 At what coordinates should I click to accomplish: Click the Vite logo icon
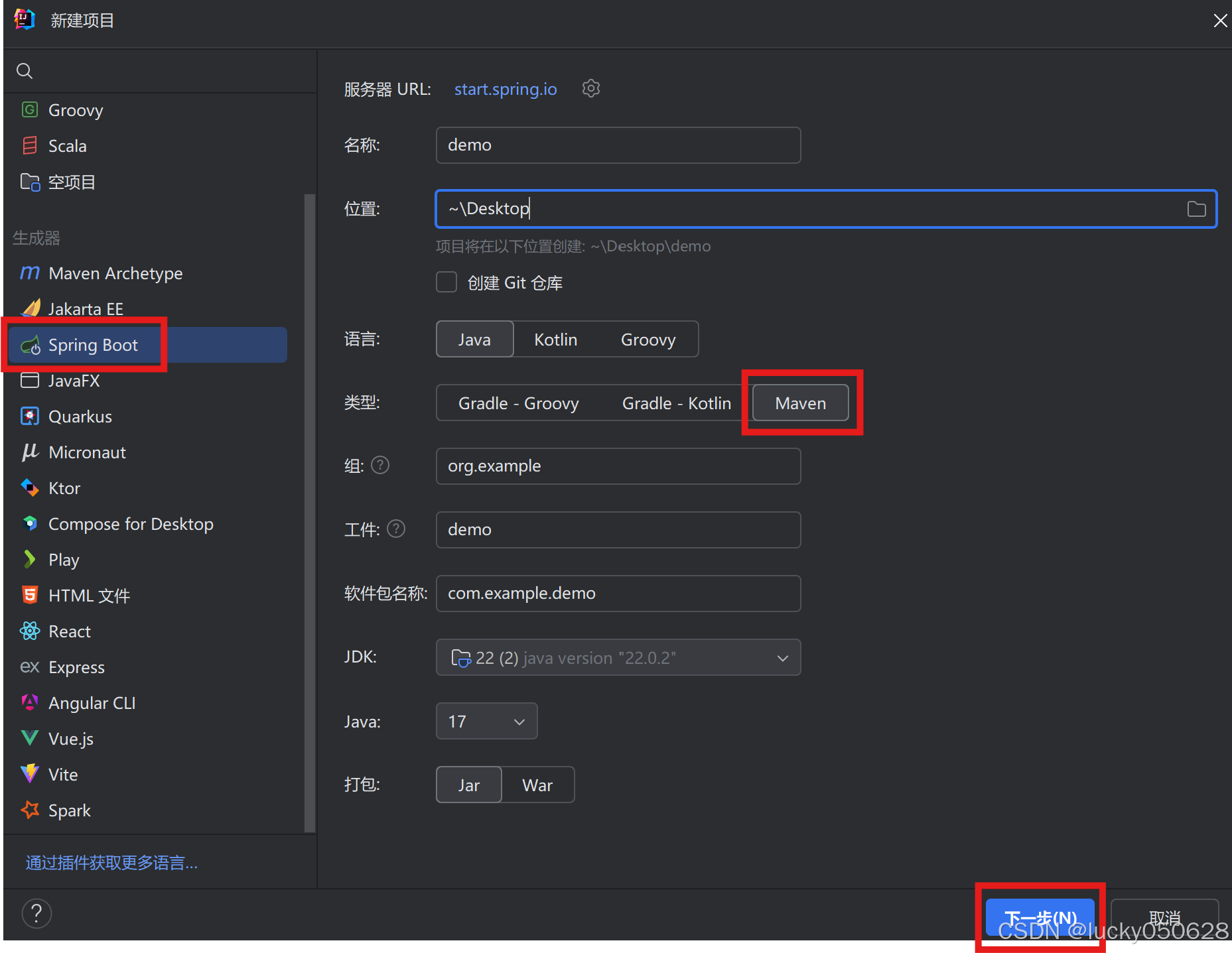tap(30, 774)
